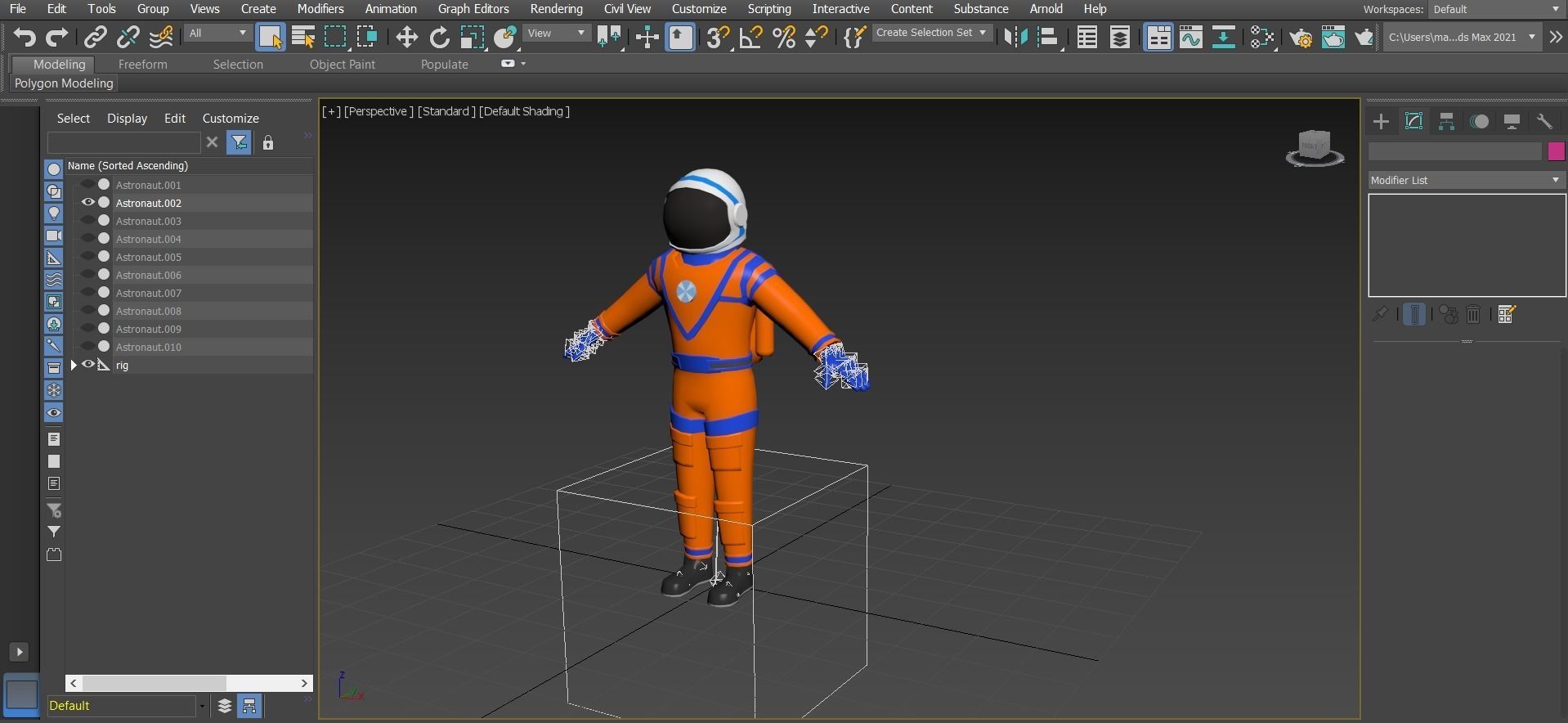Image resolution: width=1568 pixels, height=723 pixels.
Task: Click the Scene Explorer search field
Action: [x=123, y=142]
